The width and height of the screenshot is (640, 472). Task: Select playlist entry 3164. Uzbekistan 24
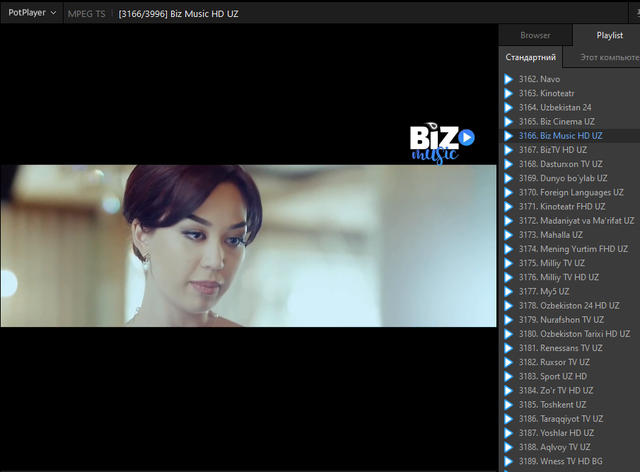(x=570, y=107)
